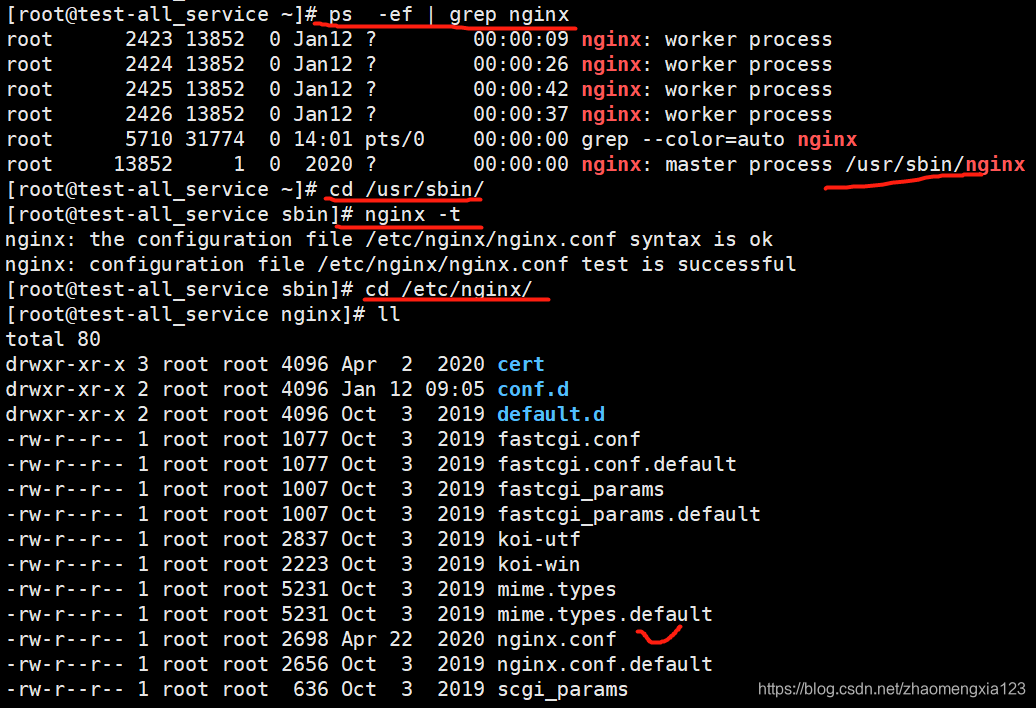Select the conf.d directory name
This screenshot has width=1036, height=708.
(533, 390)
